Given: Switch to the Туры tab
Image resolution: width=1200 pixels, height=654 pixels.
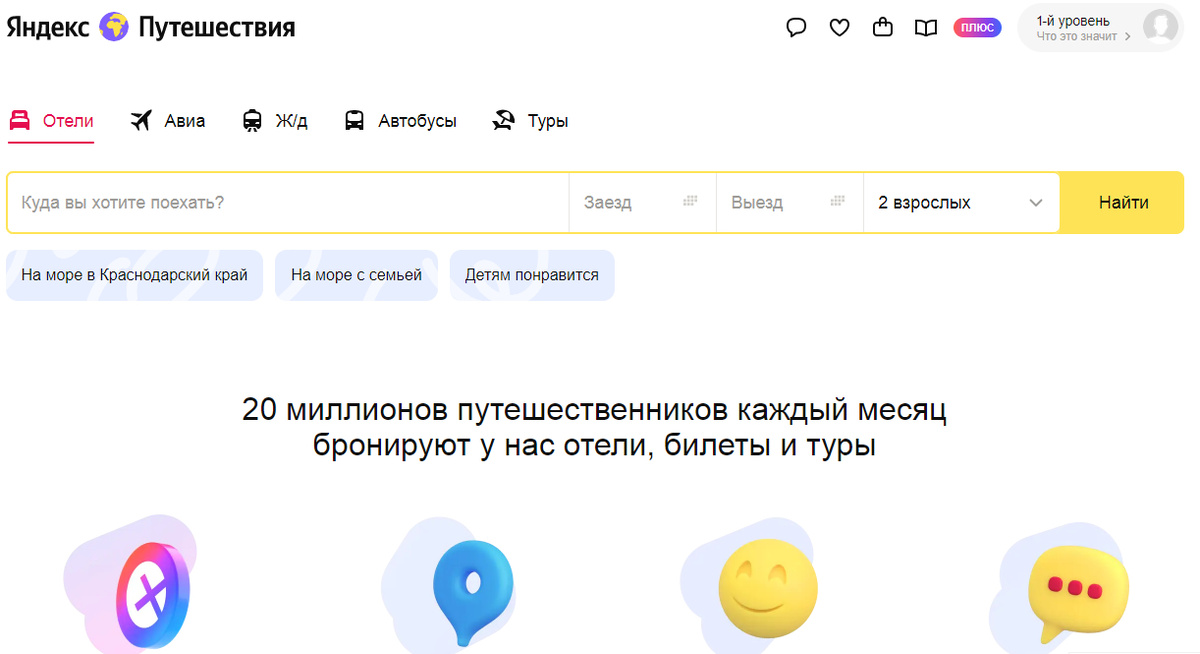Looking at the screenshot, I should click(530, 121).
